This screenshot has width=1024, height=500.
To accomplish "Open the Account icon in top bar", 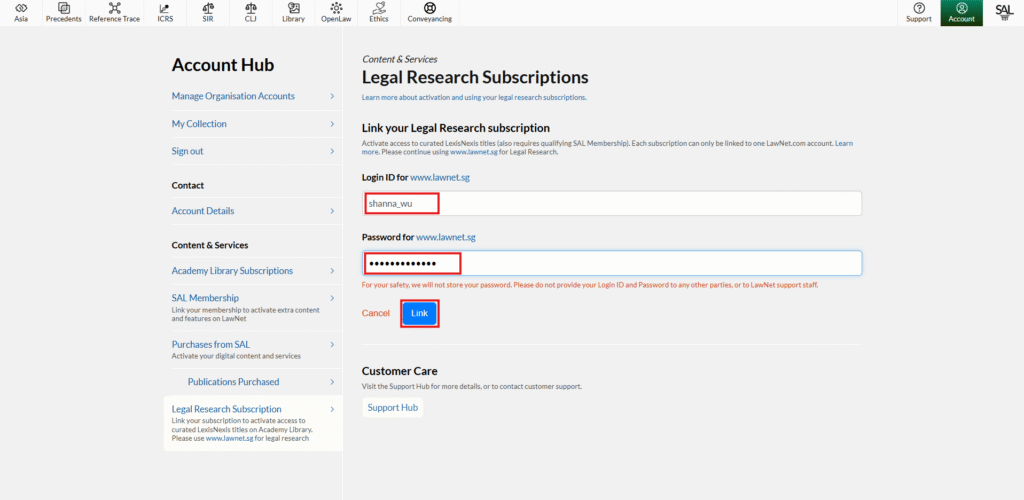I will pyautogui.click(x=961, y=8).
